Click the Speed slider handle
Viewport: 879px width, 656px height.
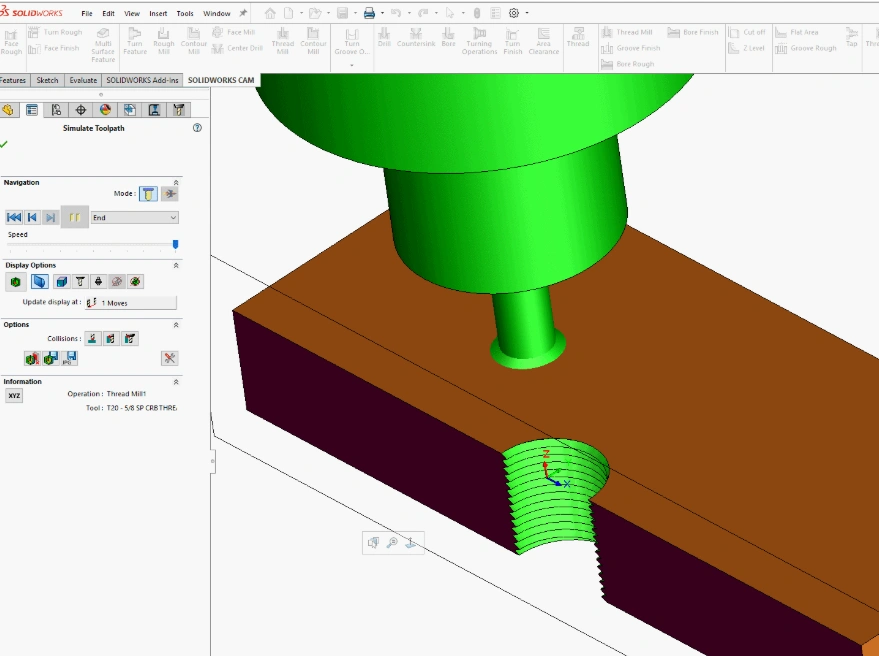175,244
